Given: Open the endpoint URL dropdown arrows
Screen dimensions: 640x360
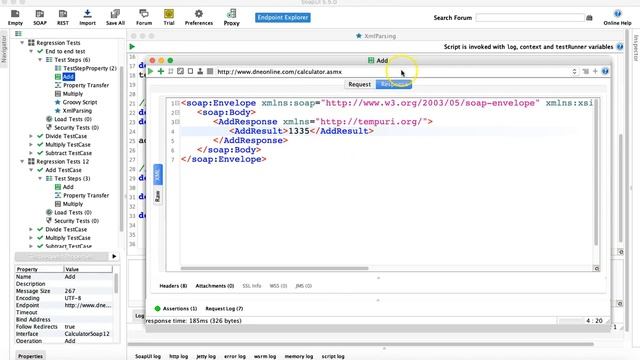Looking at the screenshot, I should [574, 71].
